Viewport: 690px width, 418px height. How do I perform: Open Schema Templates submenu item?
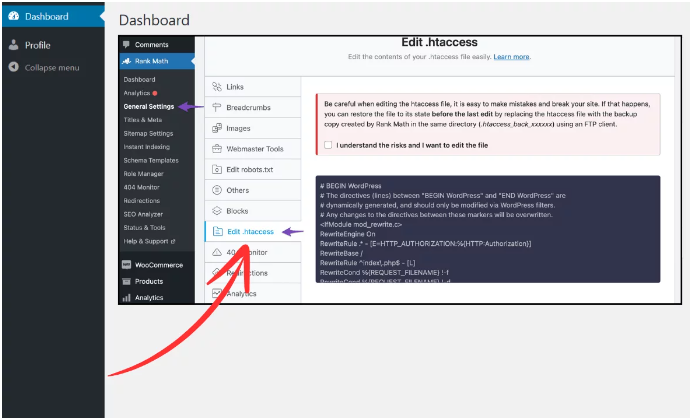coord(151,161)
